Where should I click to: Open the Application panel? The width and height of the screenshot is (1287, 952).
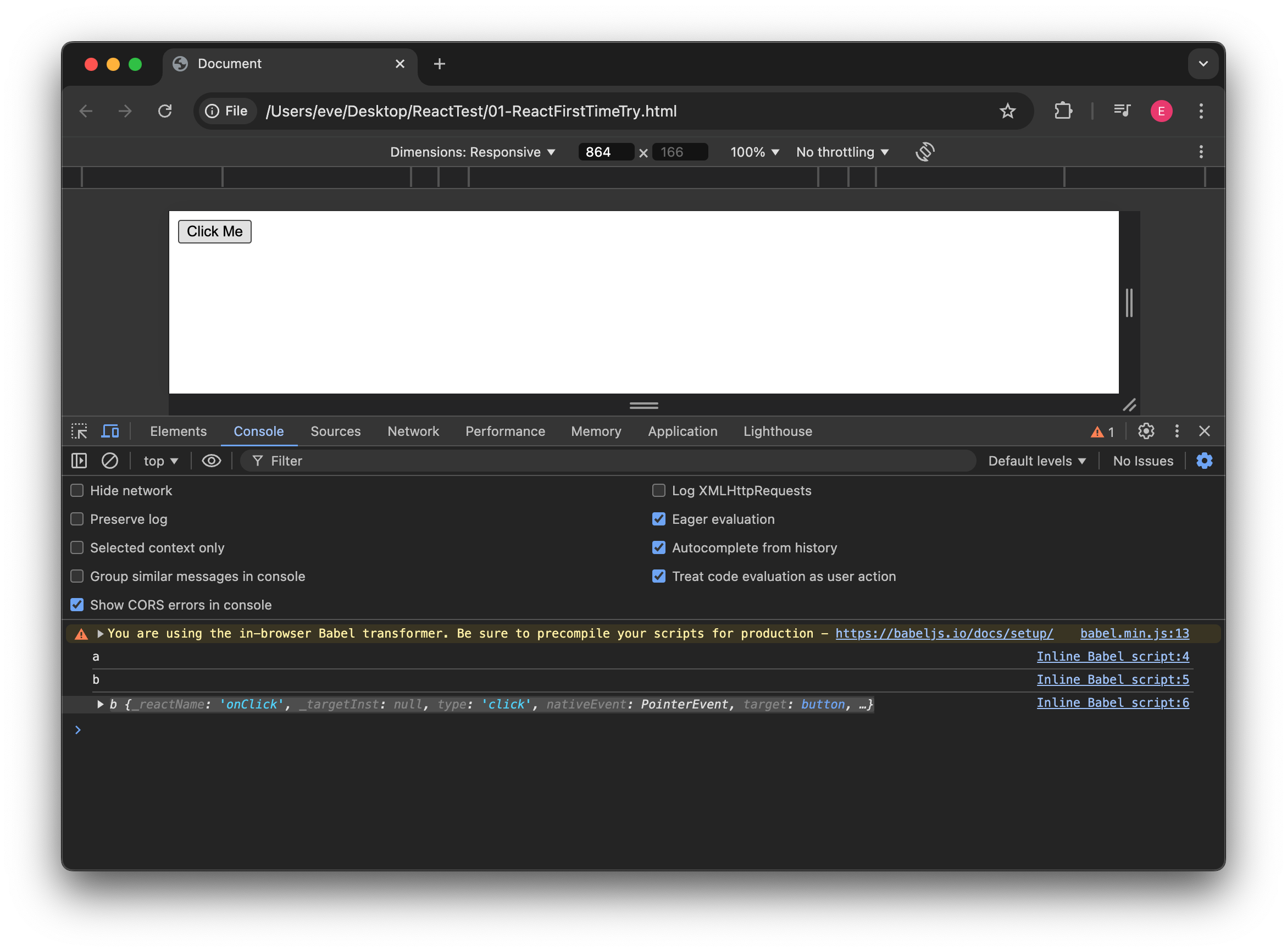coord(682,431)
